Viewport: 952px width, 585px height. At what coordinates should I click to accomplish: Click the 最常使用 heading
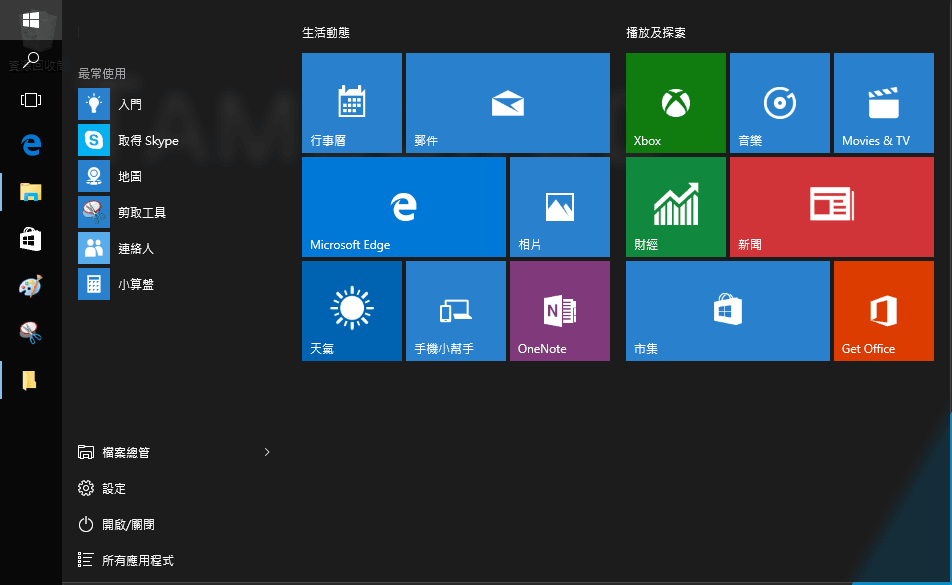point(102,73)
